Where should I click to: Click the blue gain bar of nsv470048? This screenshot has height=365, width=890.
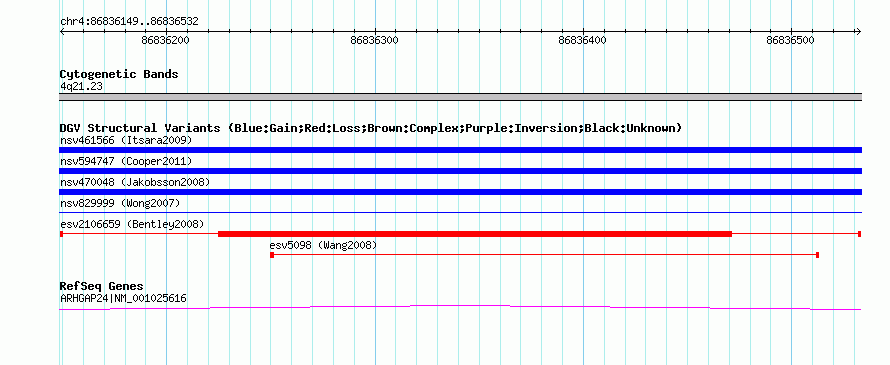(x=460, y=192)
